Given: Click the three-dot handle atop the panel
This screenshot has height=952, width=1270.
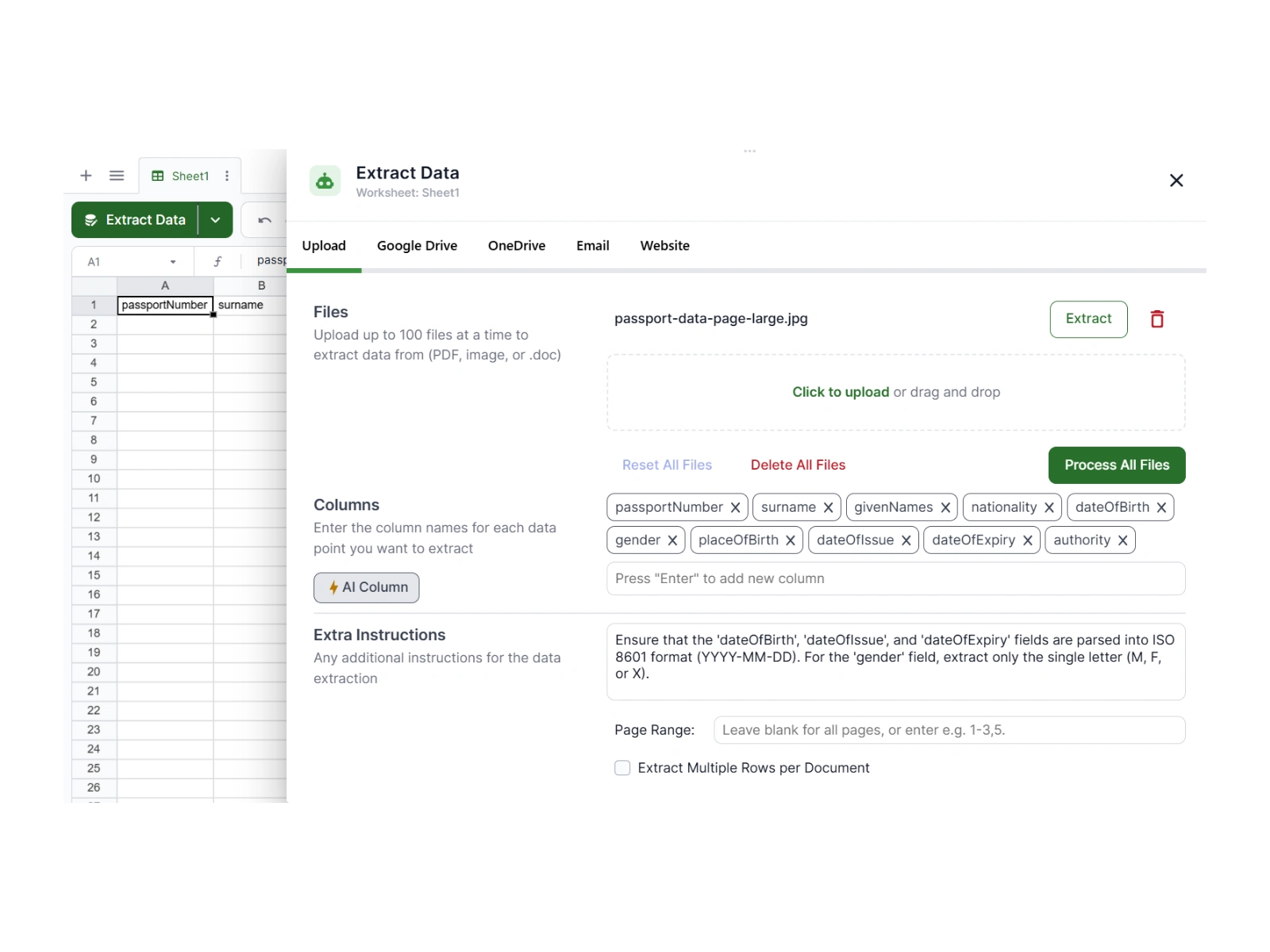Looking at the screenshot, I should coord(749,151).
